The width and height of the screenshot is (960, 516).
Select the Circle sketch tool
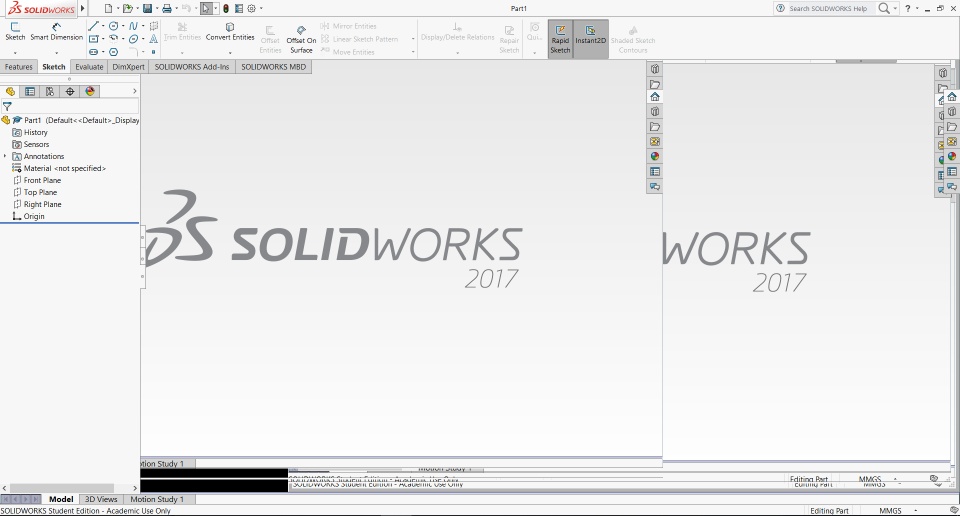[113, 26]
